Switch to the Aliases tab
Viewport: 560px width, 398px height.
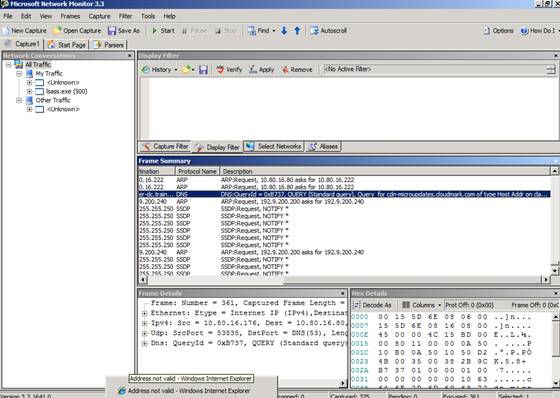point(323,146)
